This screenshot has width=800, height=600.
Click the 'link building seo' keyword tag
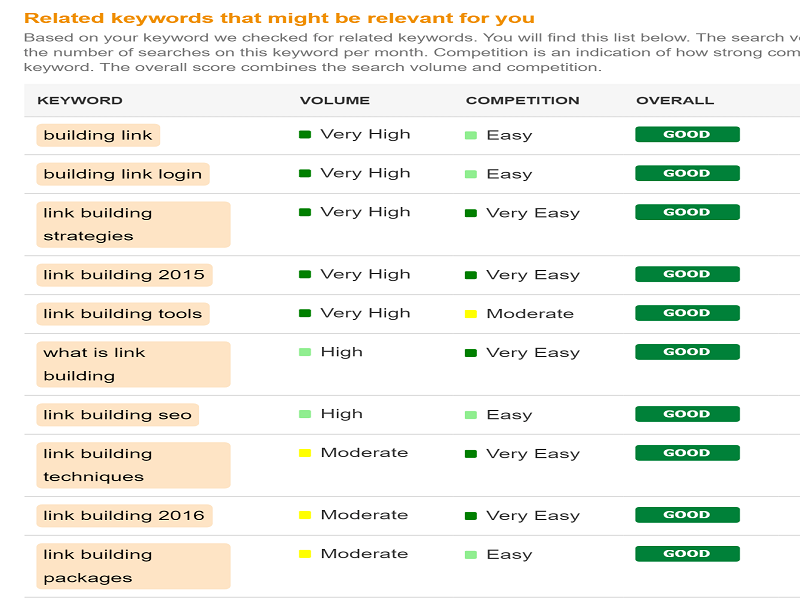117,414
